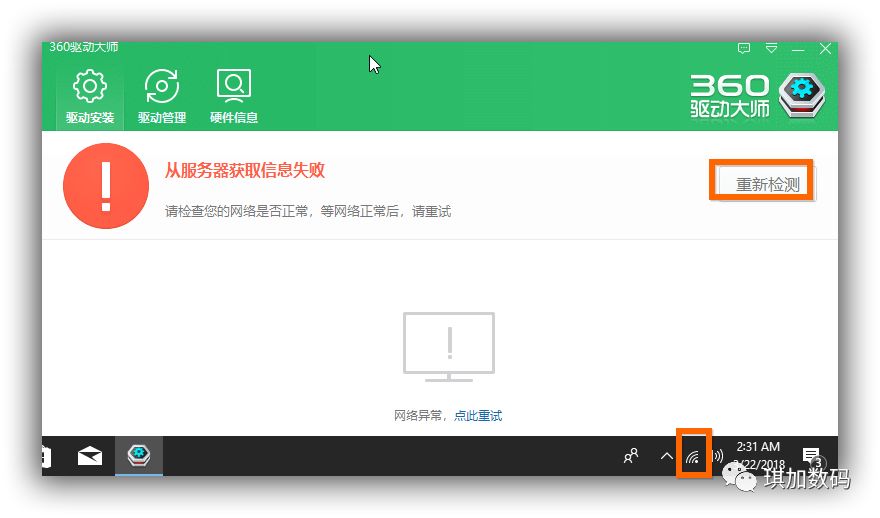Viewport: 880px width, 518px height.
Task: Click the 网络异常 label text
Action: (x=418, y=416)
